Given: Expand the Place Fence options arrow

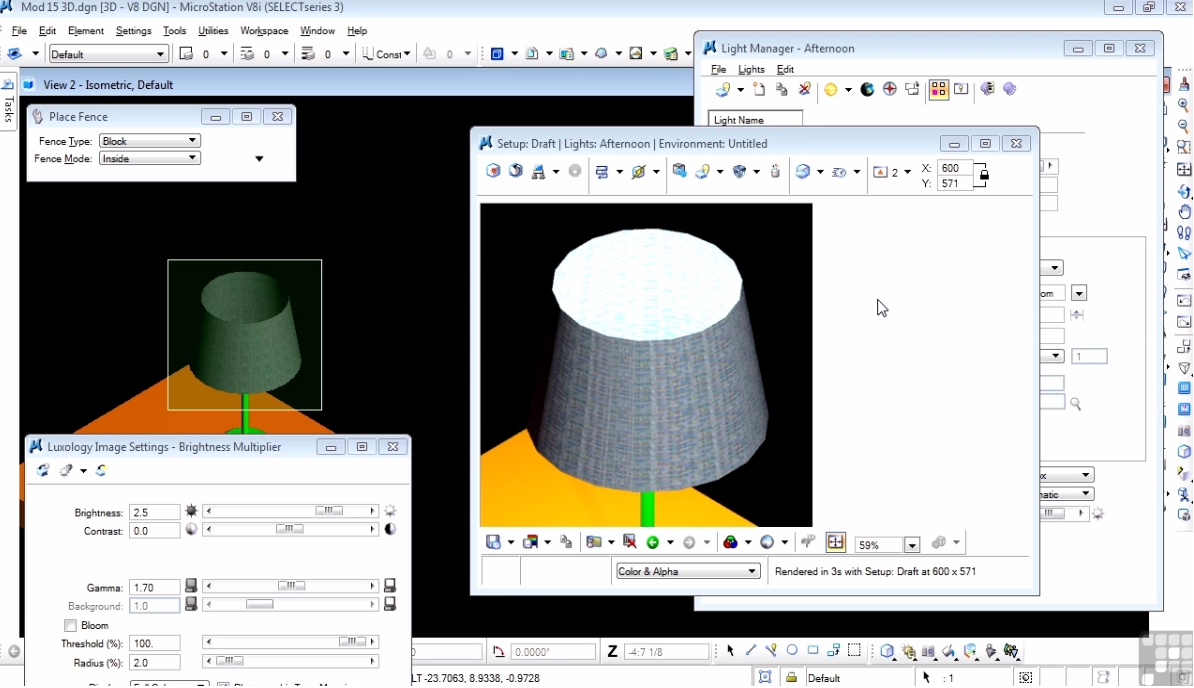Looking at the screenshot, I should [x=259, y=159].
